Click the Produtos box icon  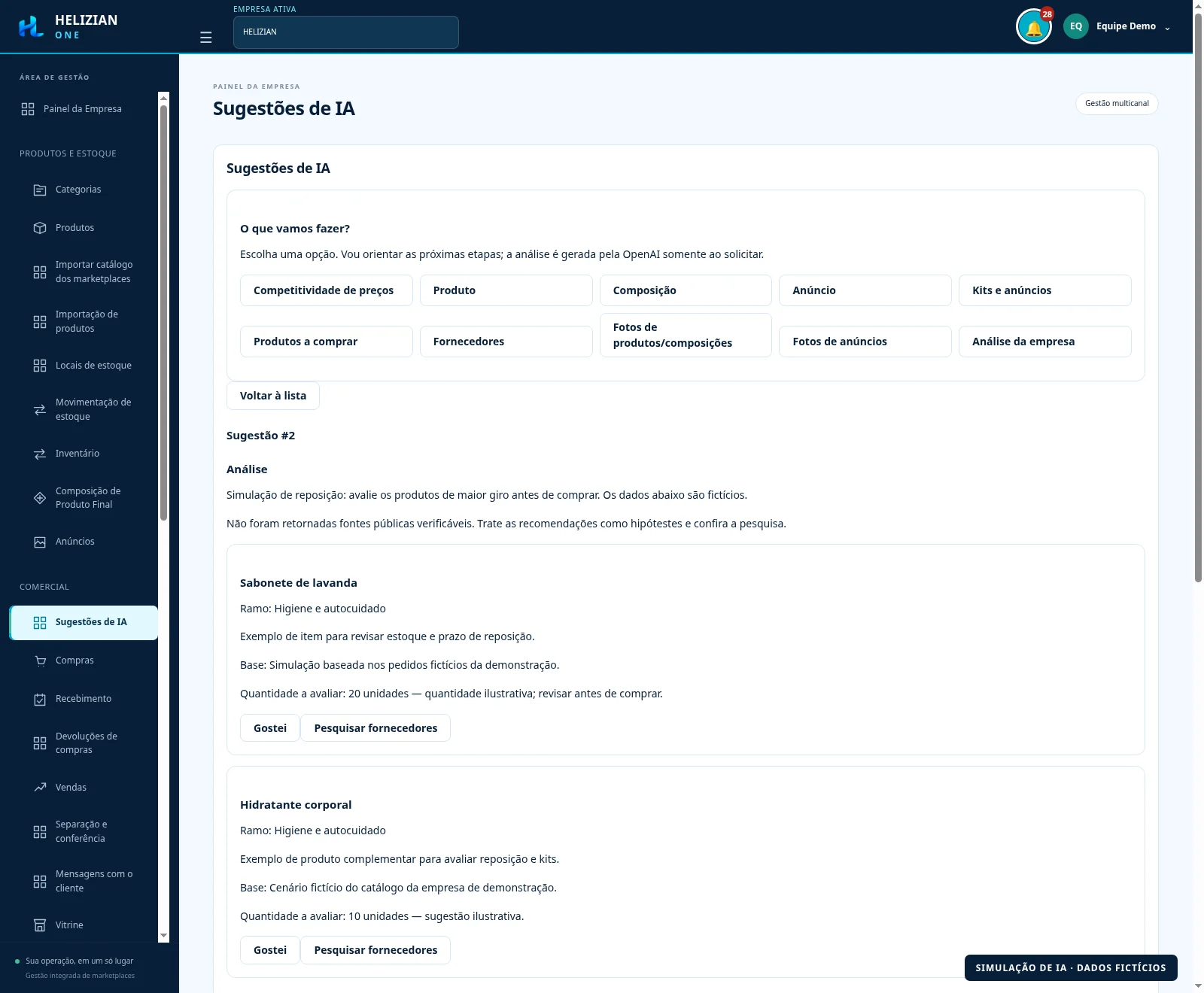click(40, 228)
